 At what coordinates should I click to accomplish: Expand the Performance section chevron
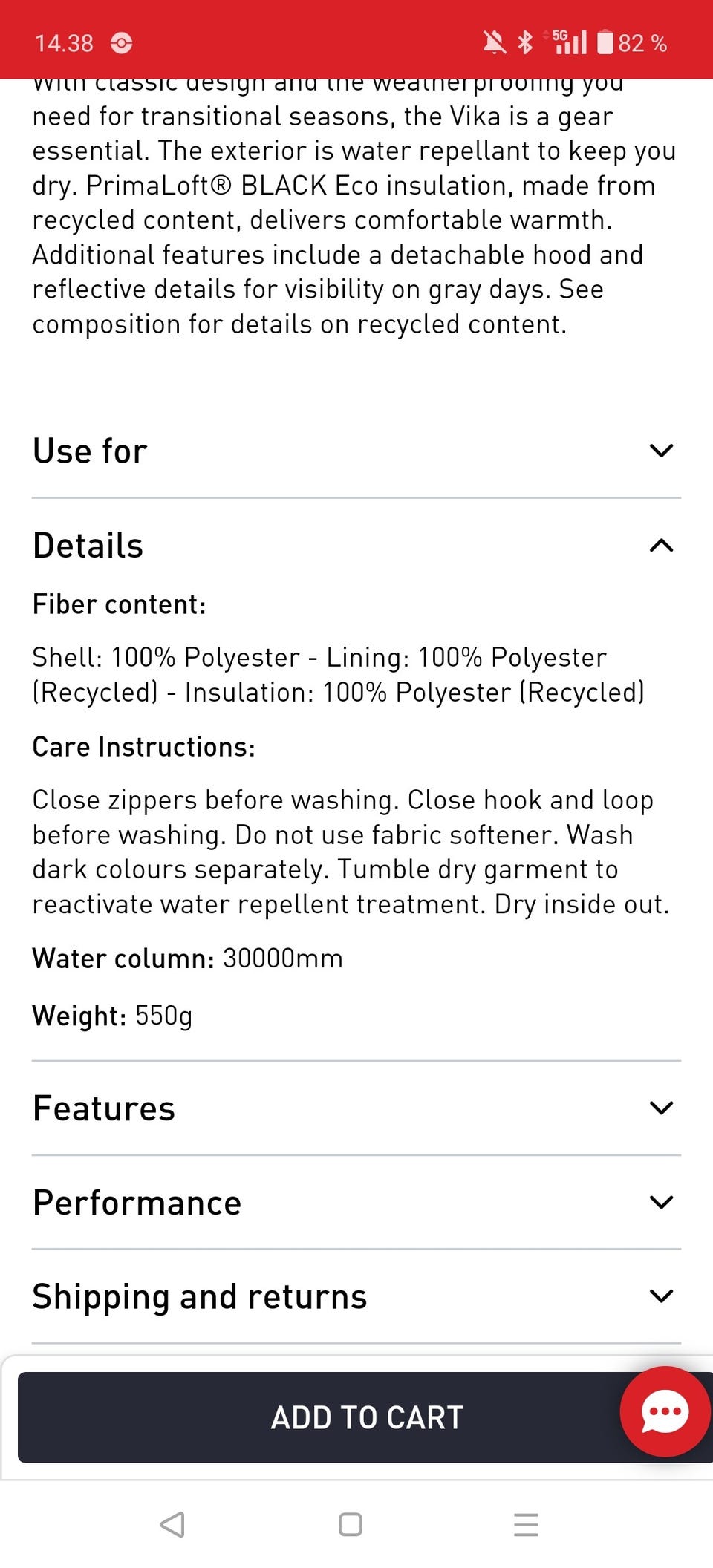pos(661,1202)
